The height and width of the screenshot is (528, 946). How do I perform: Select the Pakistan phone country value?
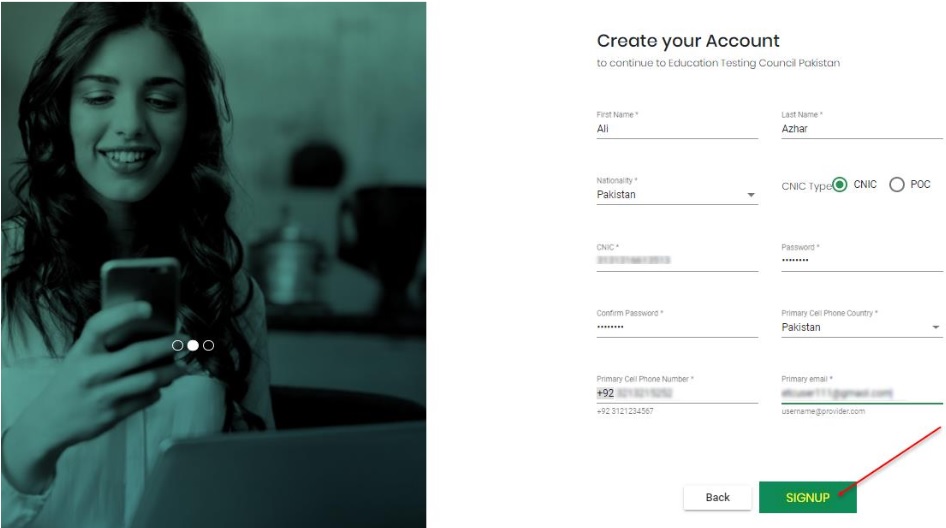(x=801, y=327)
